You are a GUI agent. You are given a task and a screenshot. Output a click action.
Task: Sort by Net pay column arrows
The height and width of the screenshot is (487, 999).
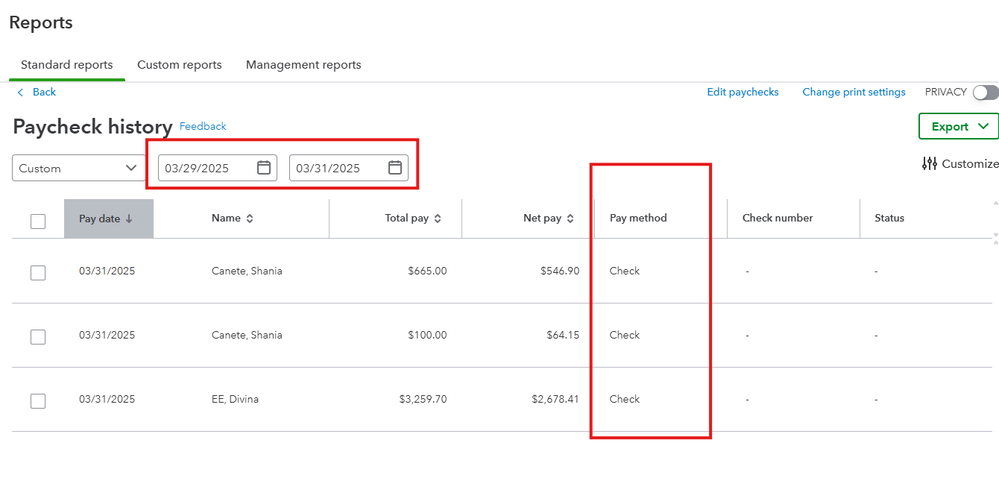(571, 219)
